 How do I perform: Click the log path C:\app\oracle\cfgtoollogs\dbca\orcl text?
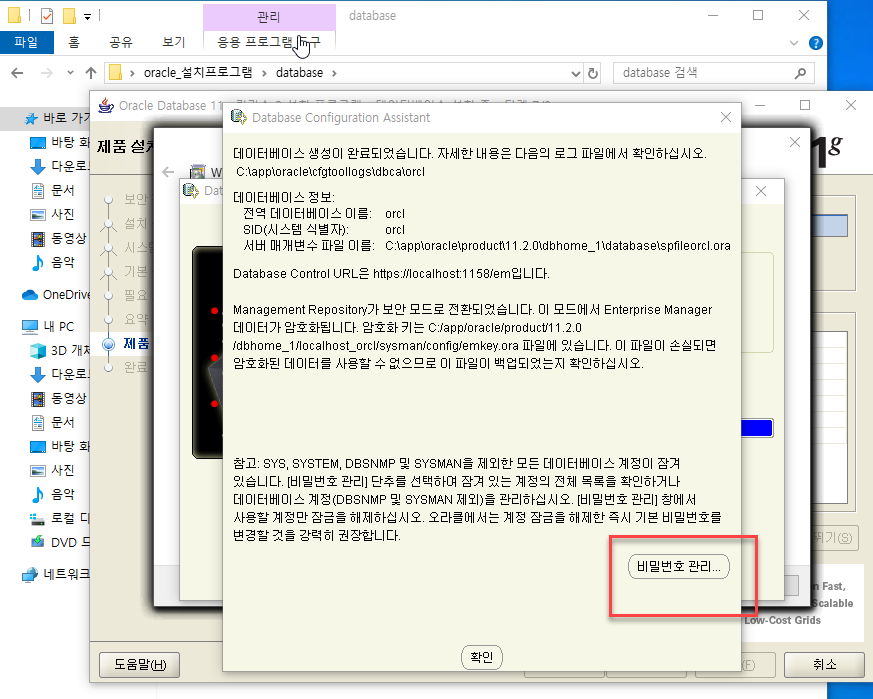tap(330, 172)
